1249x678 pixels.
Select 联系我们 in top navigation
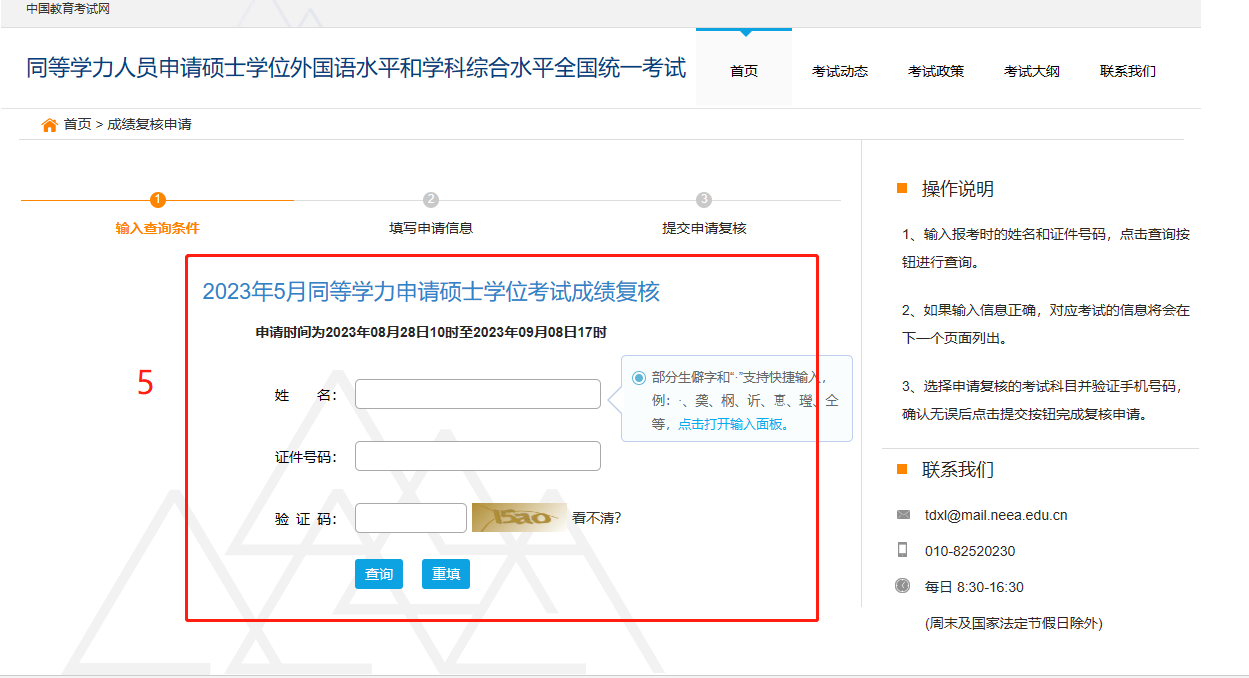[x=1128, y=71]
